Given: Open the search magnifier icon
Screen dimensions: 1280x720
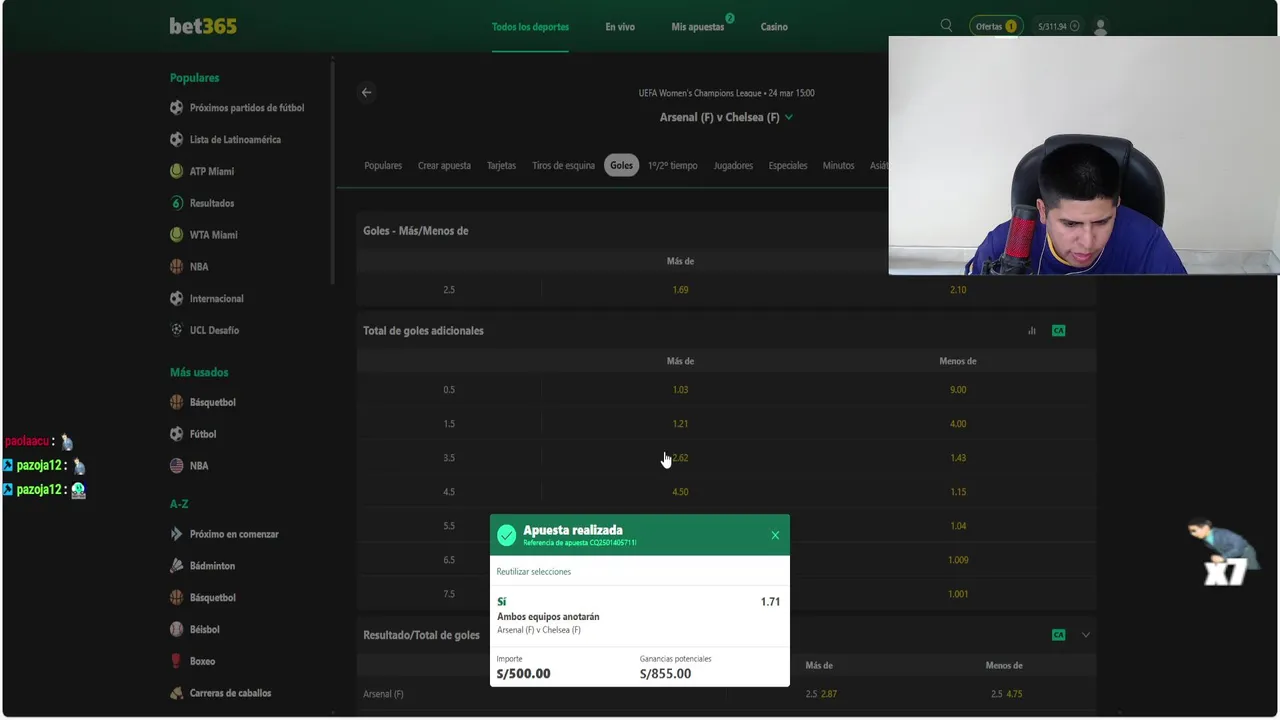Looking at the screenshot, I should (946, 26).
